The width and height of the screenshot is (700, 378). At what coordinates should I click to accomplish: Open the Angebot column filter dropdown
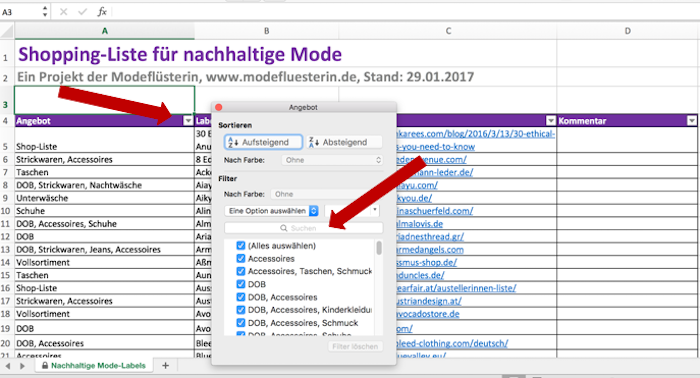(188, 121)
